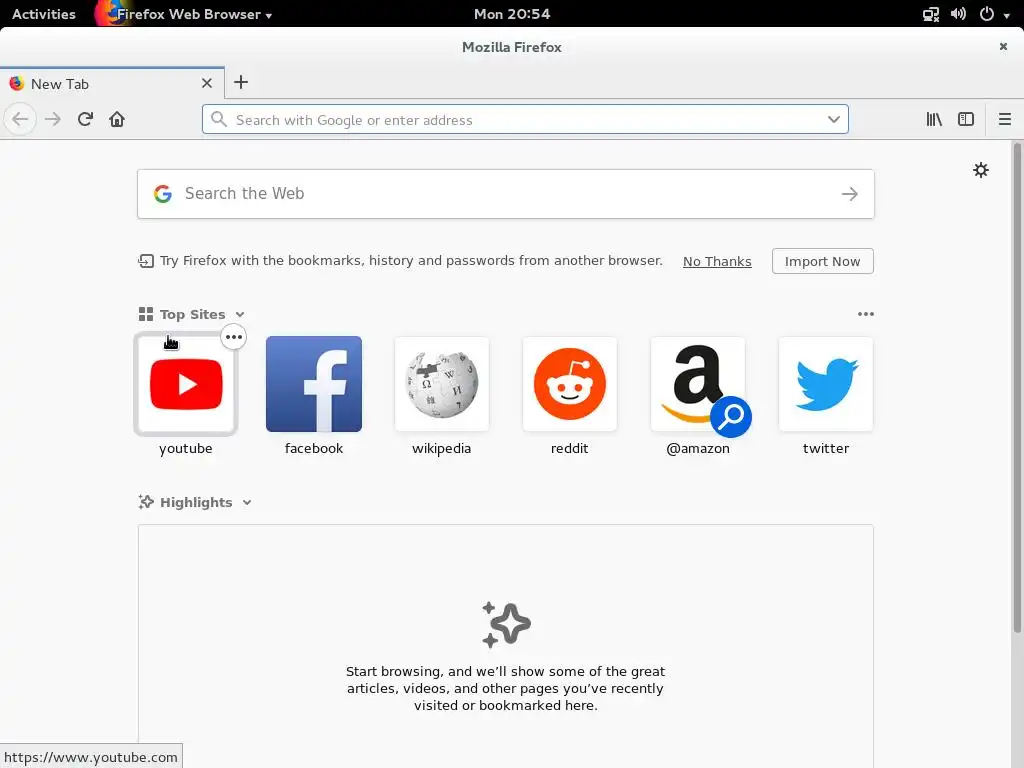Image resolution: width=1024 pixels, height=768 pixels.
Task: Open Top Sites section options menu
Action: 865,314
